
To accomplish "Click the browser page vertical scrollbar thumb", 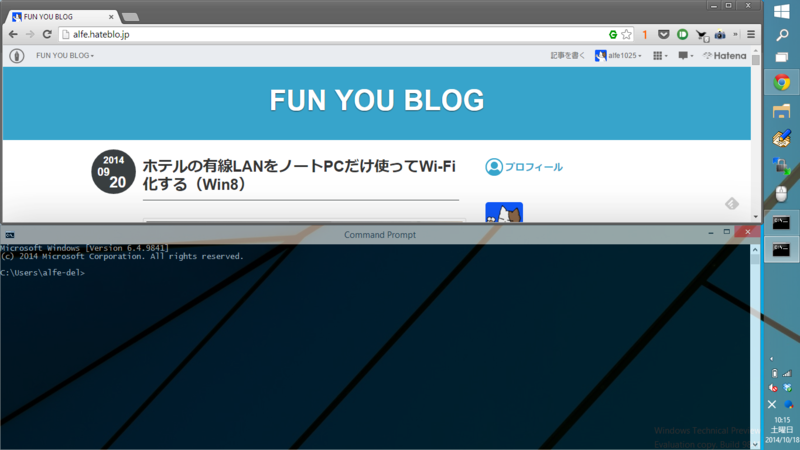I will coord(756,59).
